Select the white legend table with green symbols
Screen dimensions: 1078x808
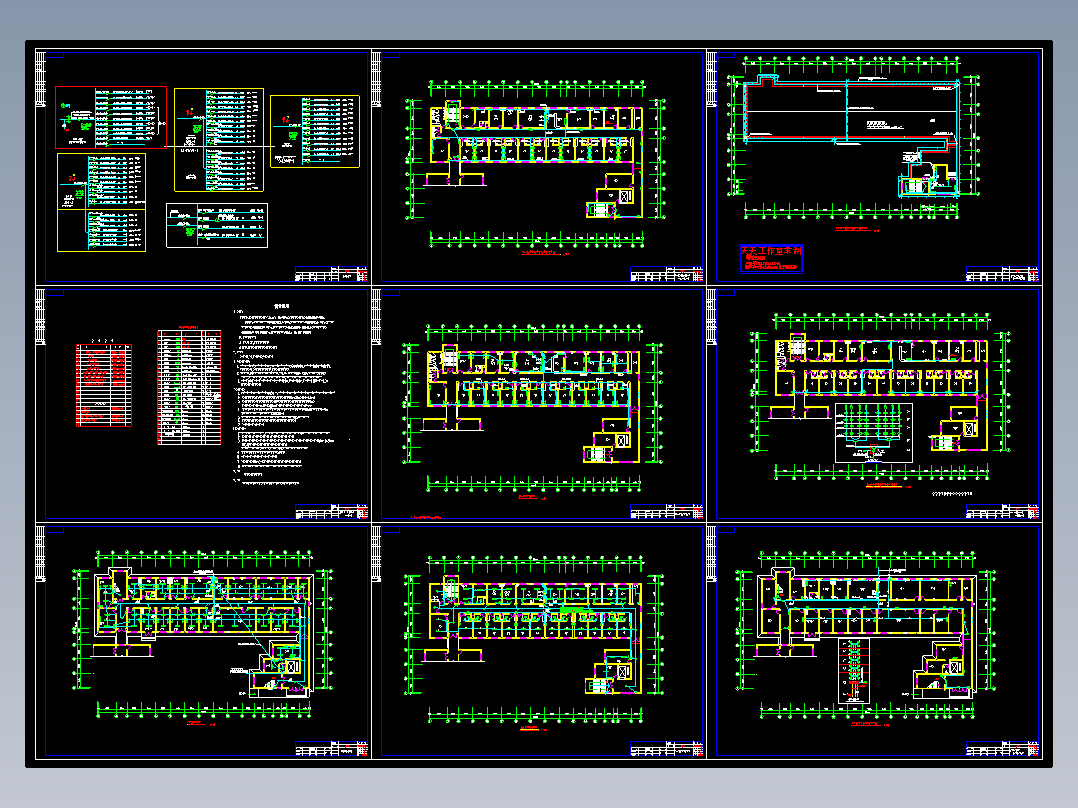(x=189, y=387)
